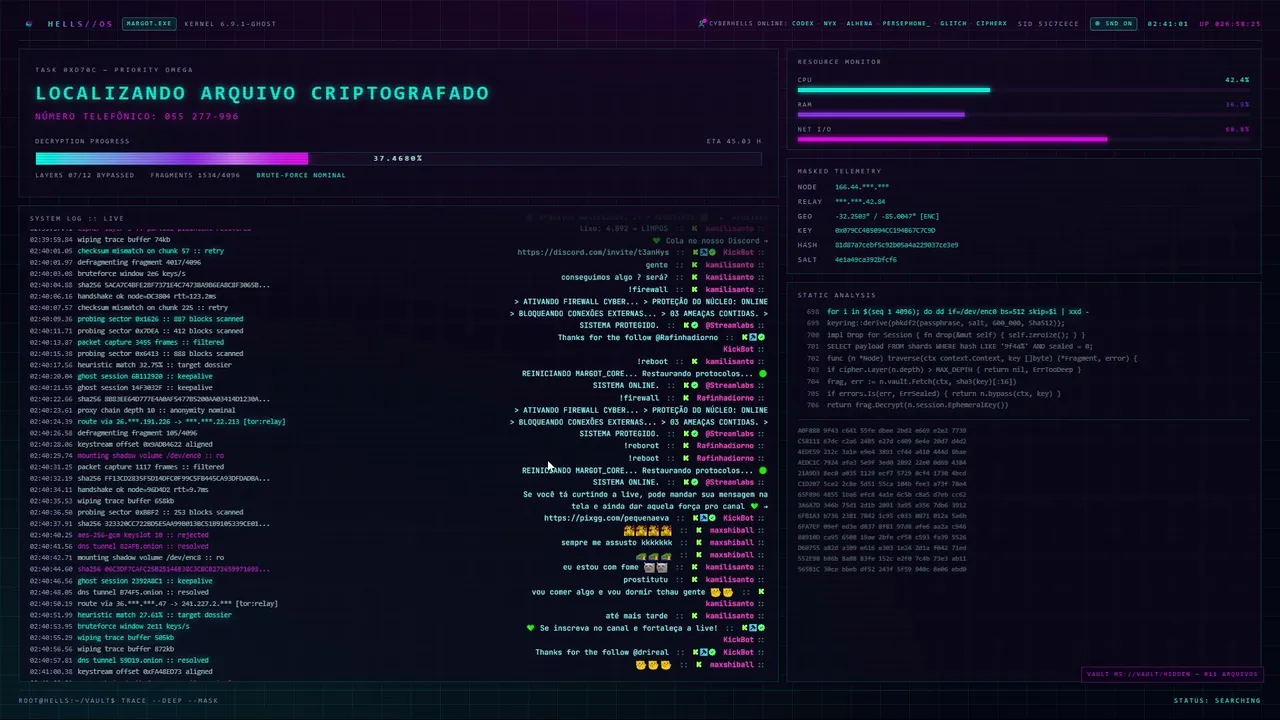
Task: Click the GEO coordinates value
Action: 887,216
